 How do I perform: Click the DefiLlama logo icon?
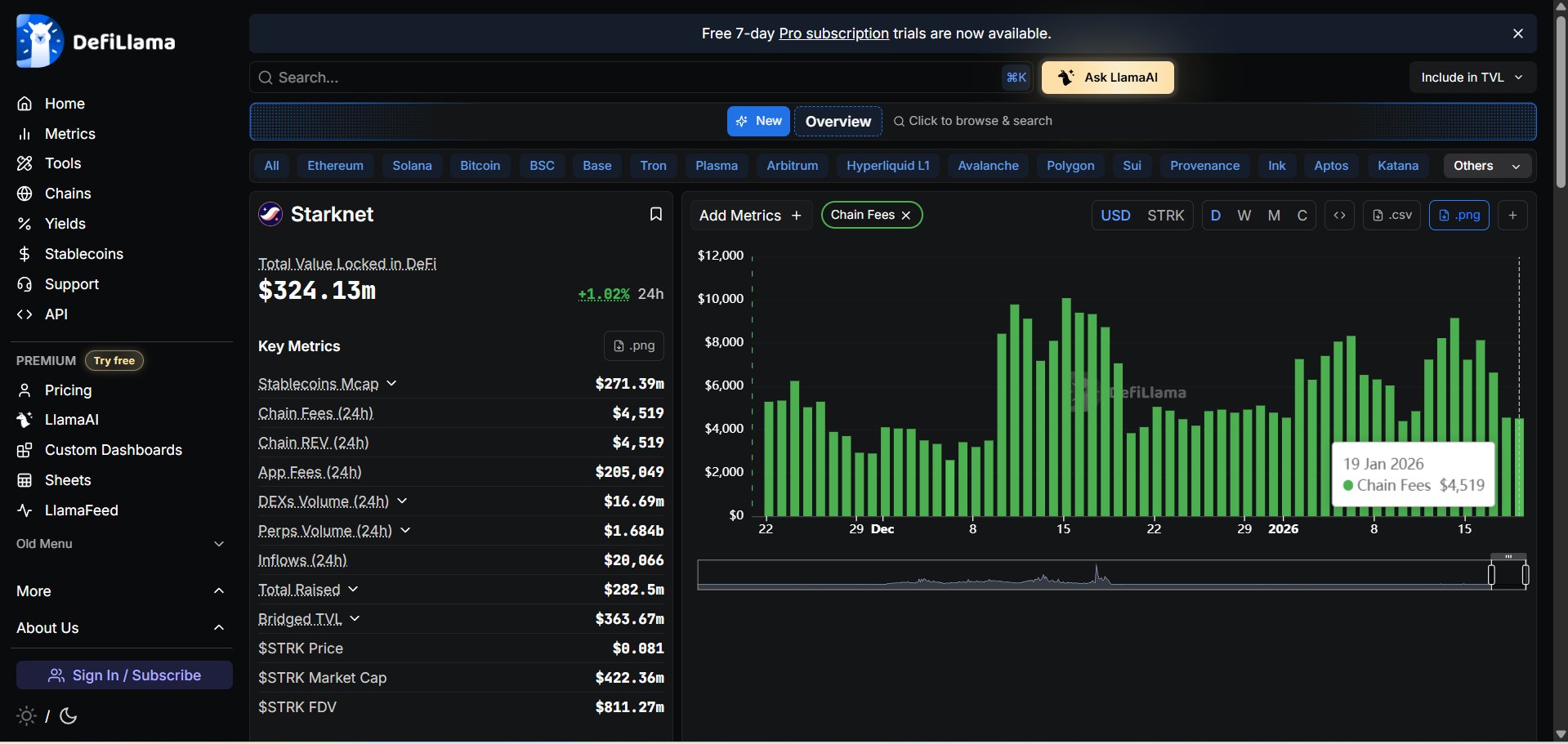pos(39,41)
